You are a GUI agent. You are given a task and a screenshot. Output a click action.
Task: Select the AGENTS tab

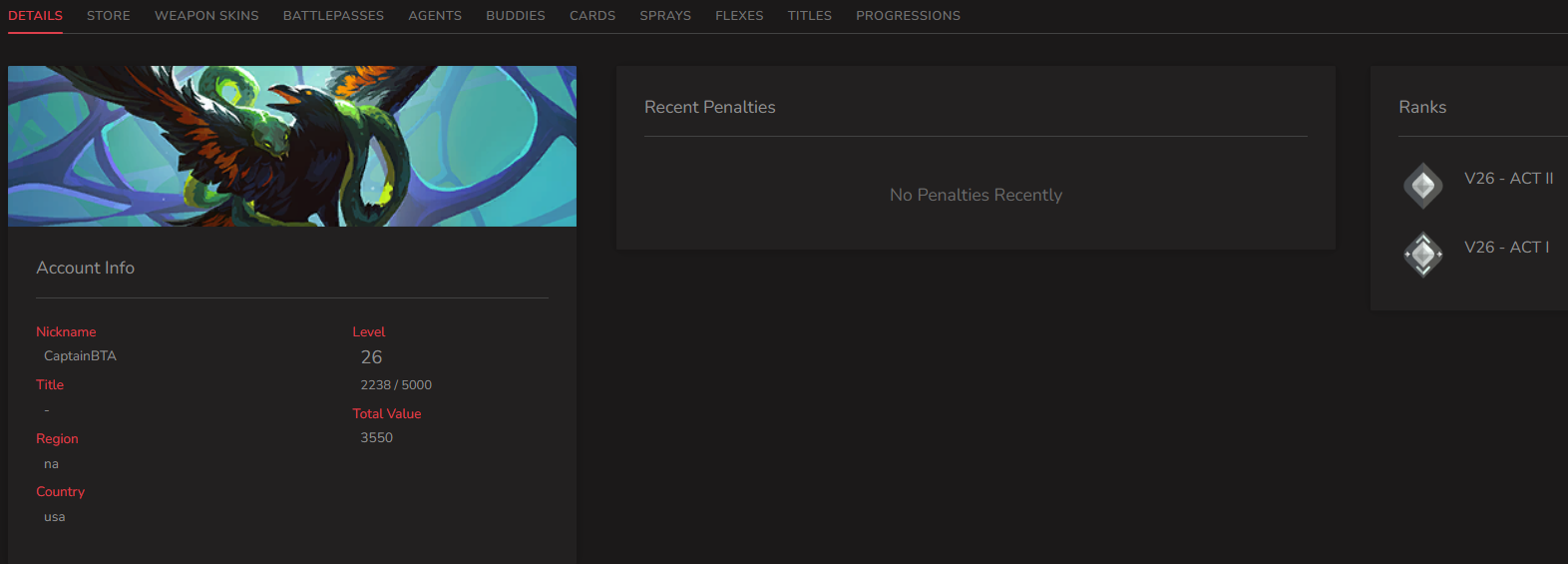coord(435,16)
